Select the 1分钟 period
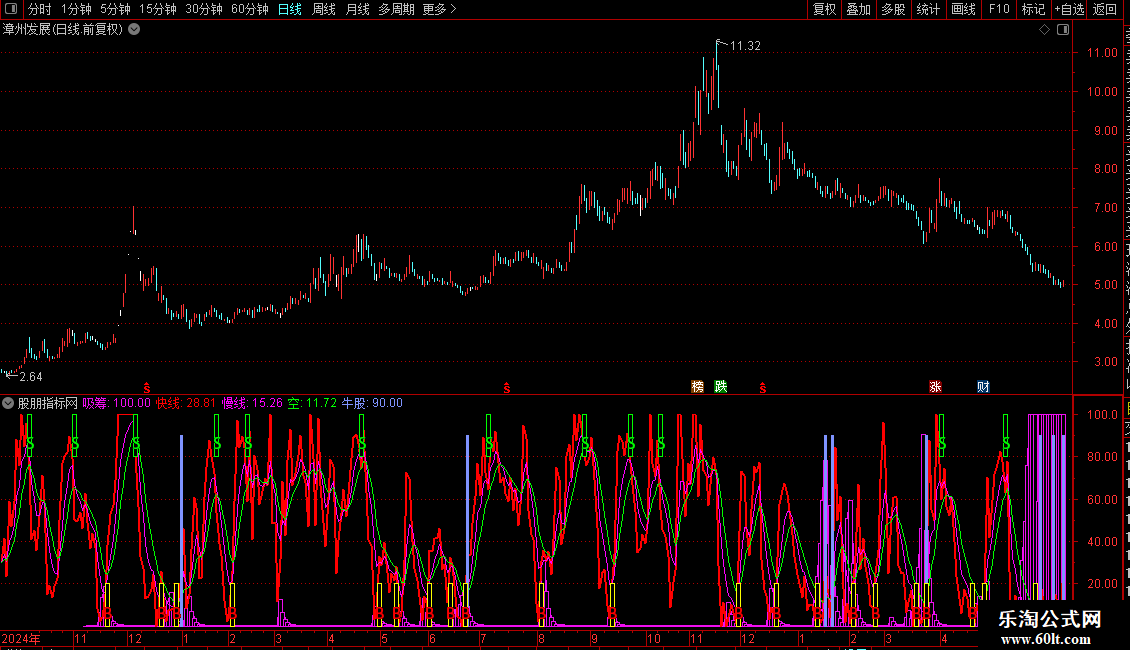Screen dimensions: 1130x650 point(76,9)
